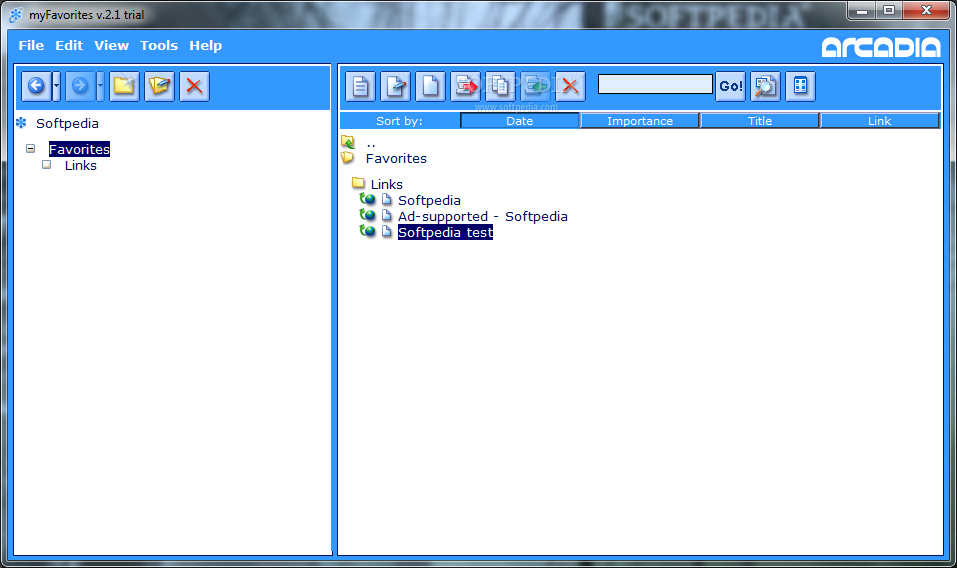Select the Softpedia root label in left panel

pos(67,123)
